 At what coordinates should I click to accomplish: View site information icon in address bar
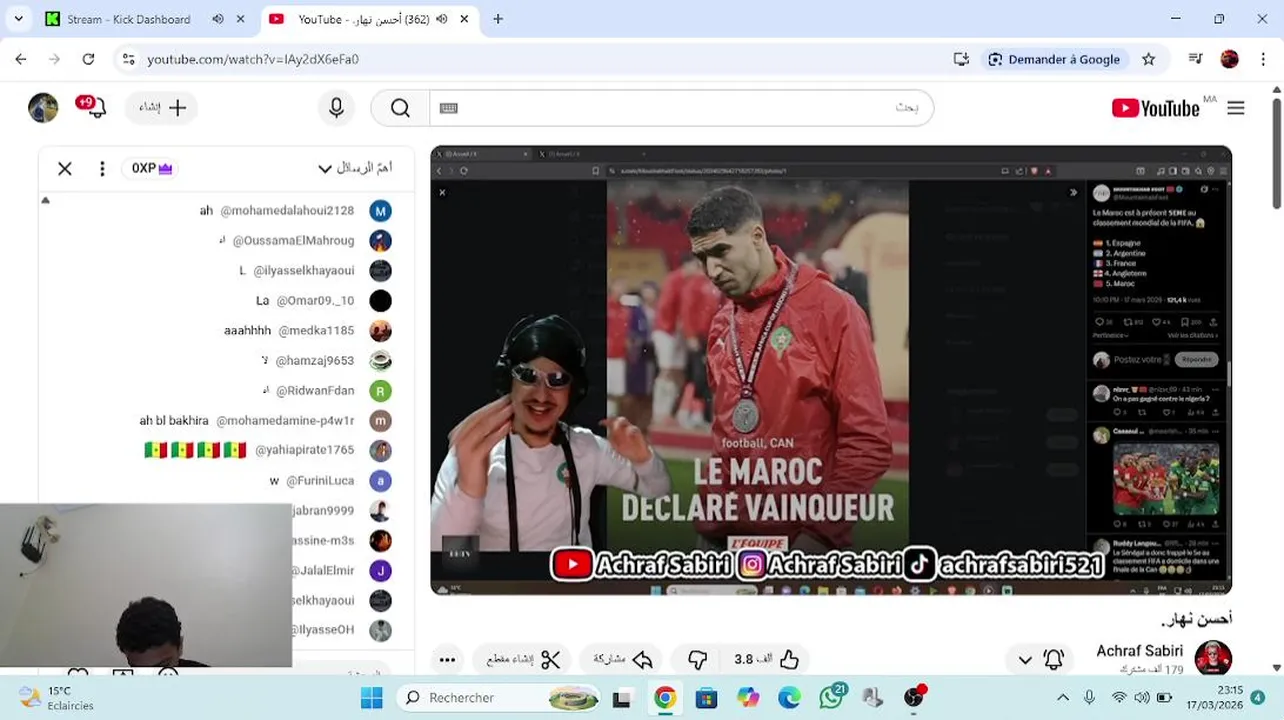128,59
